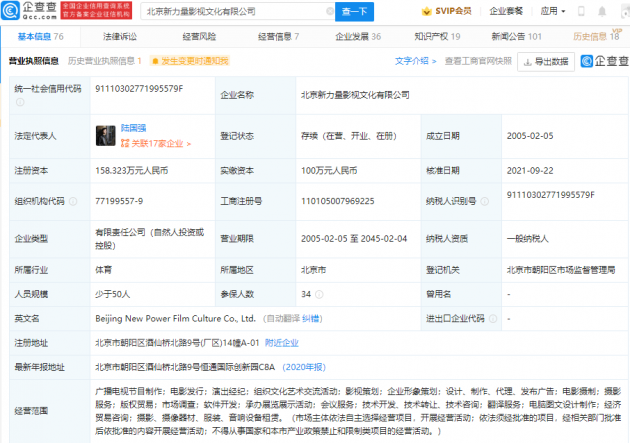This screenshot has height=443, width=630.
Task: Select approval date 2021-09-22
Action: click(530, 171)
